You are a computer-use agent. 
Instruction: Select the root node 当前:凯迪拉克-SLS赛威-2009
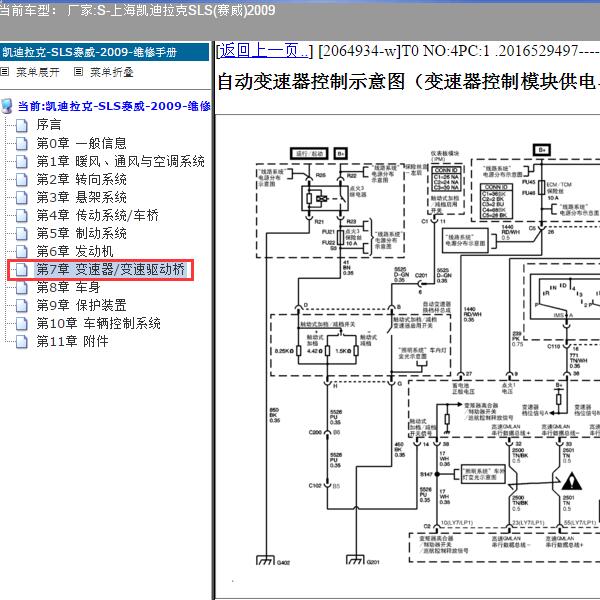coord(114,106)
